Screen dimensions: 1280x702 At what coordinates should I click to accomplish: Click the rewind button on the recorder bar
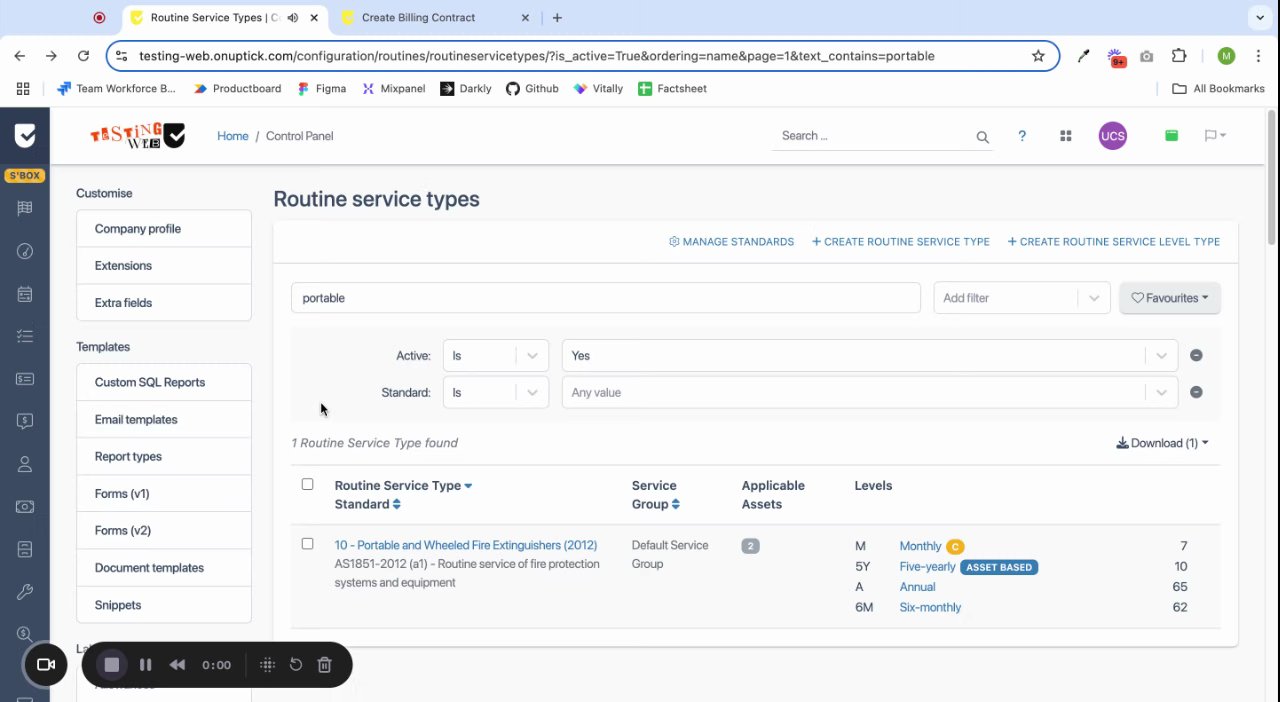click(177, 665)
